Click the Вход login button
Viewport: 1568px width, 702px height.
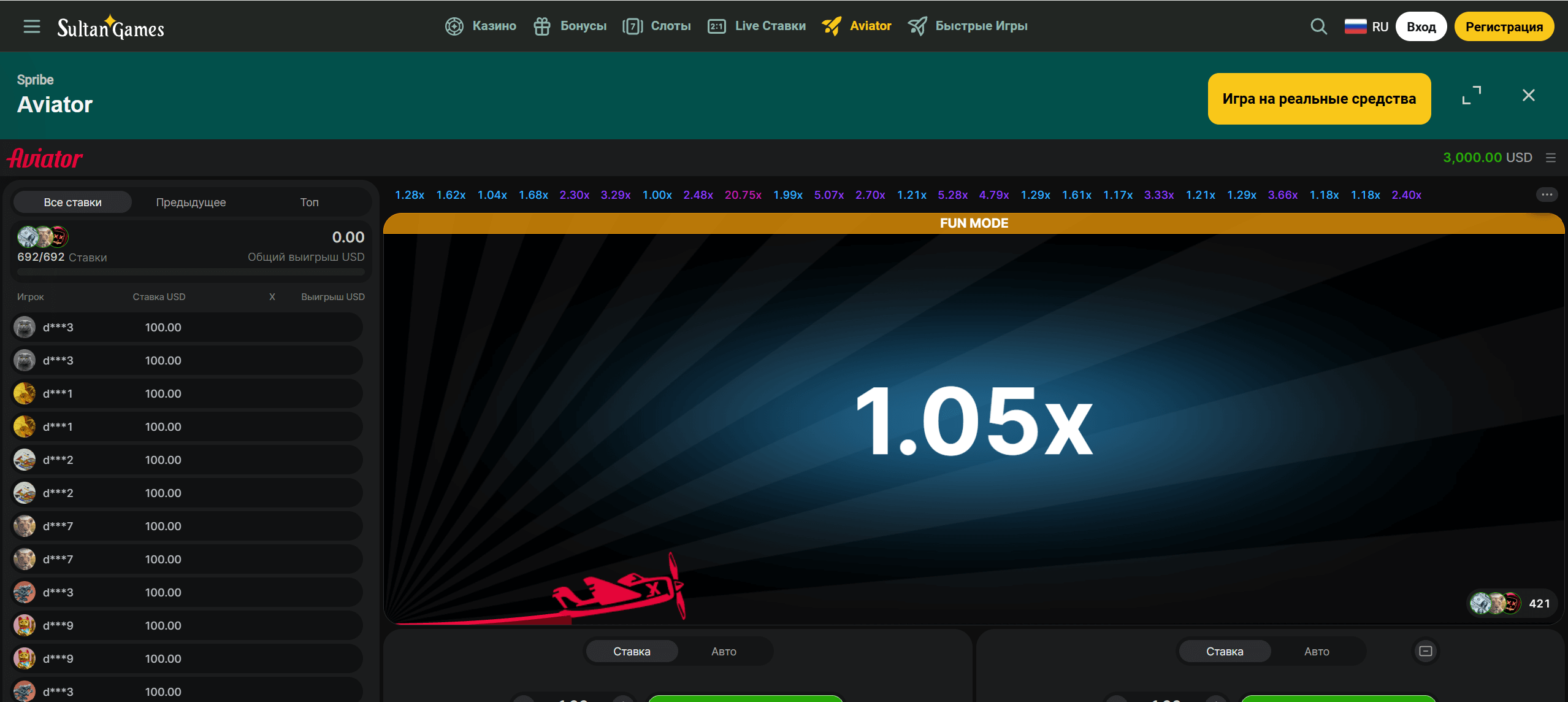click(1421, 27)
